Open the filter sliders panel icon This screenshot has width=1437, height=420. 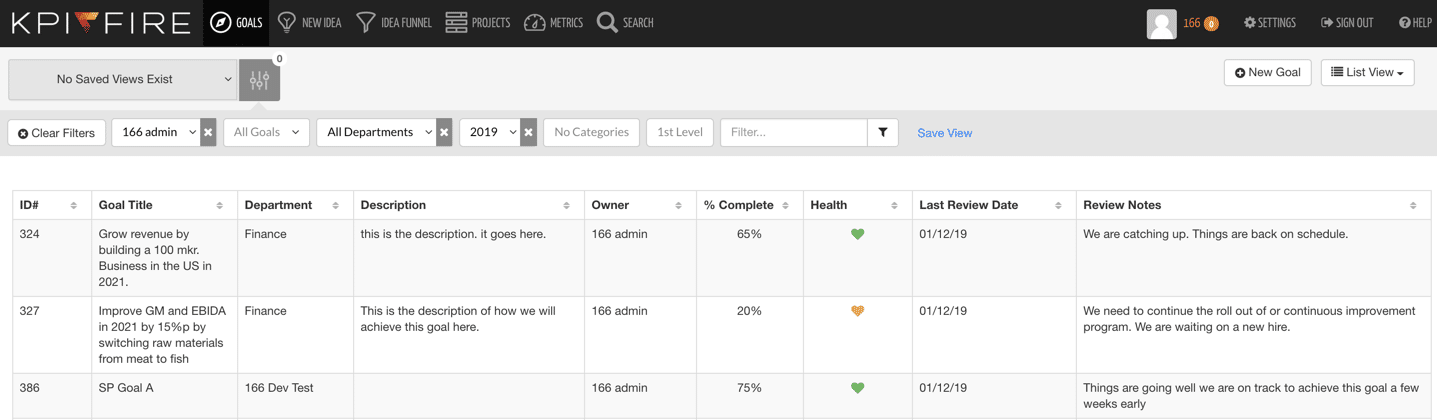point(259,80)
